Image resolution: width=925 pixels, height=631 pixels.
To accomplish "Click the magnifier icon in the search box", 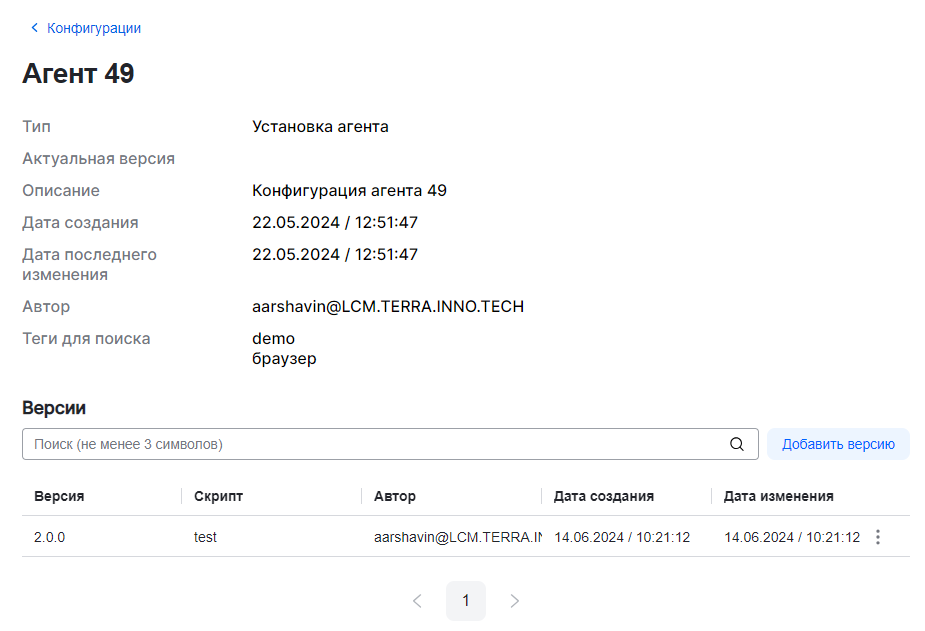I will coord(737,444).
